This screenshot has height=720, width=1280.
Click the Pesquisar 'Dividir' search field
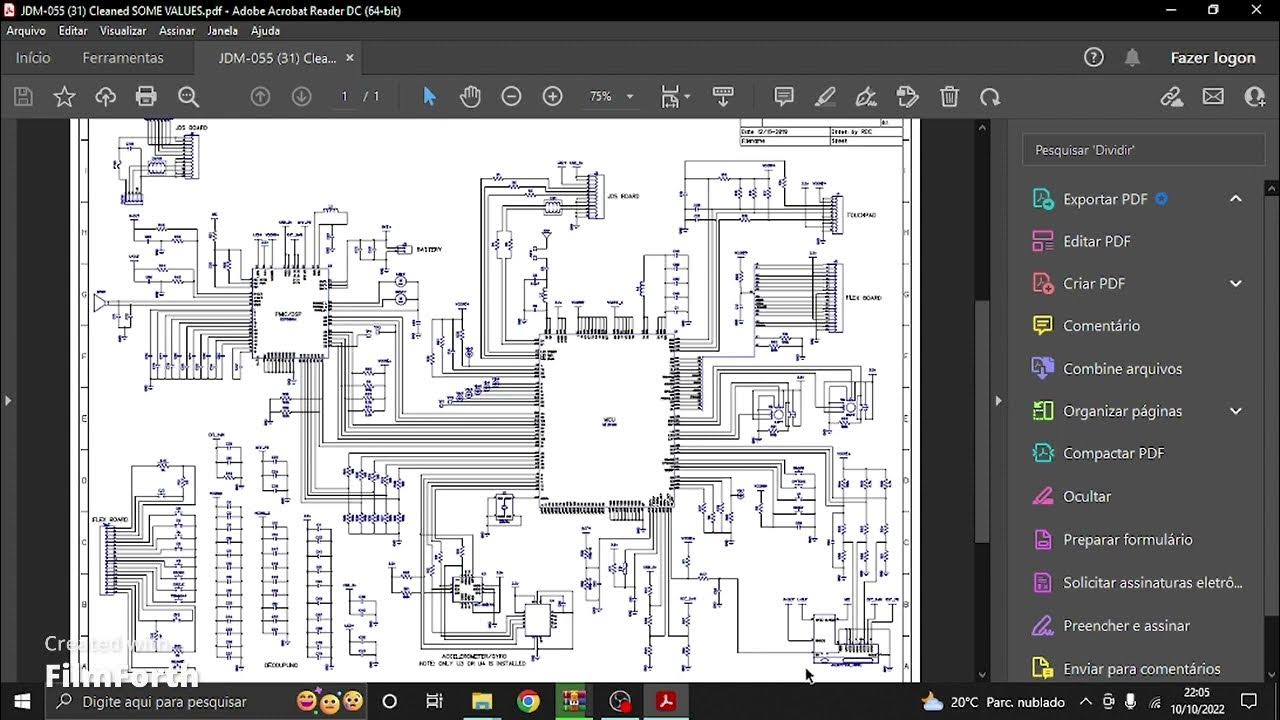tap(1143, 150)
